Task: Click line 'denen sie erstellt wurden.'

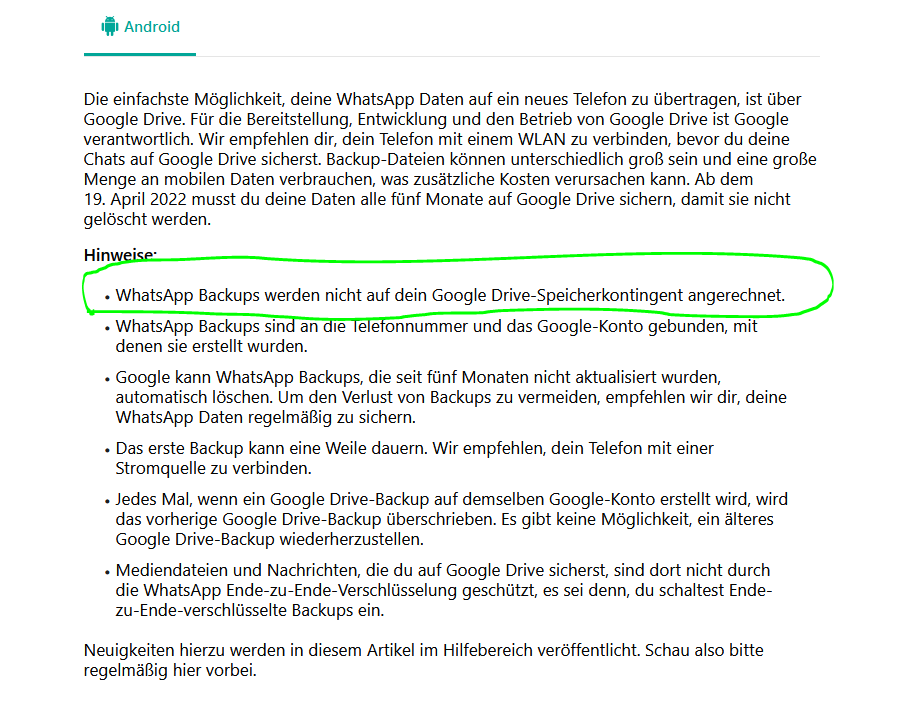Action: [212, 346]
